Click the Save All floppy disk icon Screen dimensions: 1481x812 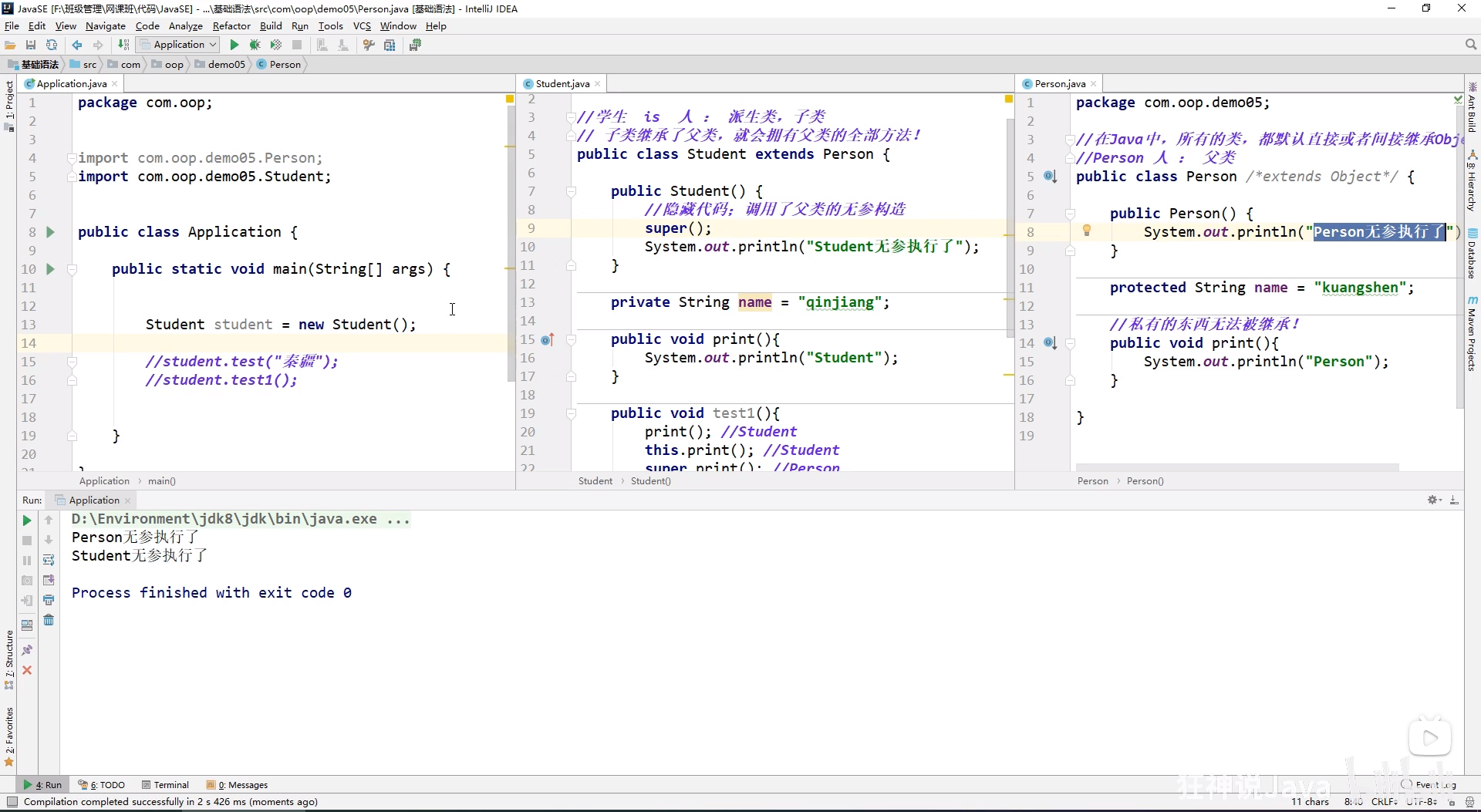click(x=31, y=45)
